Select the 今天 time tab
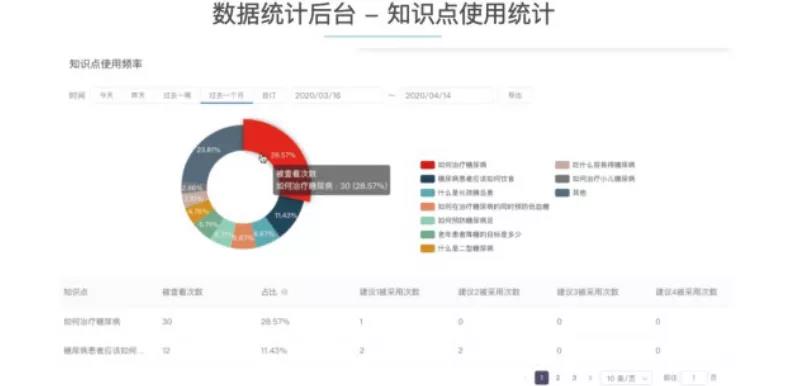 (x=106, y=95)
